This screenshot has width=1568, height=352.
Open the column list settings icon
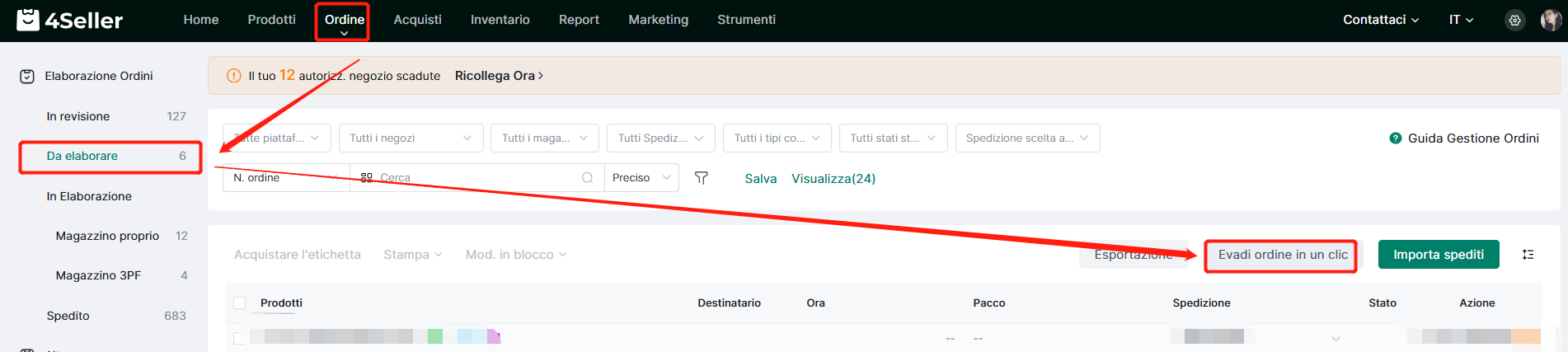click(x=1528, y=255)
